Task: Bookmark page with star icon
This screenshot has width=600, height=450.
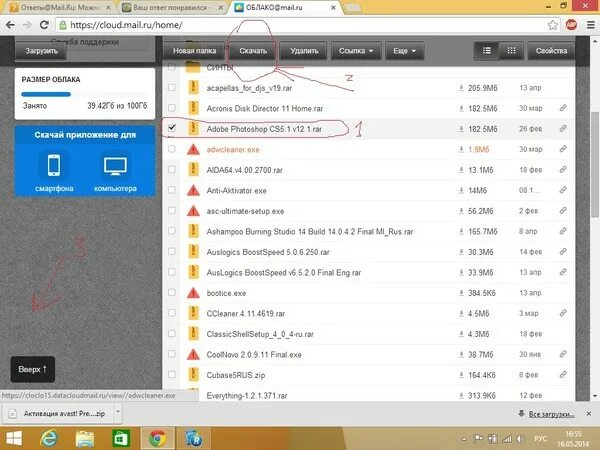Action: pos(553,25)
